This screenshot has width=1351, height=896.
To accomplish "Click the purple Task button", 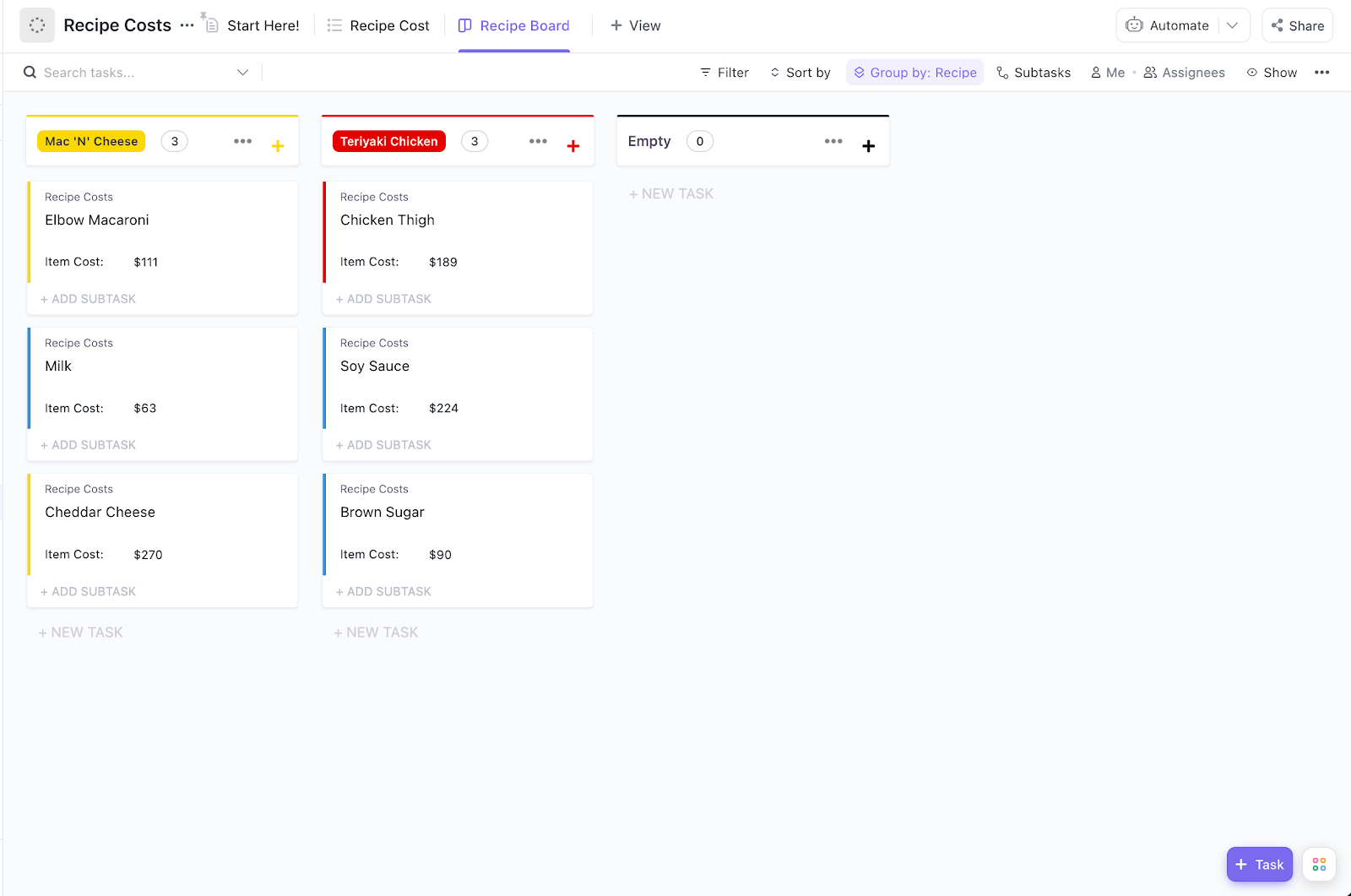I will click(1259, 865).
